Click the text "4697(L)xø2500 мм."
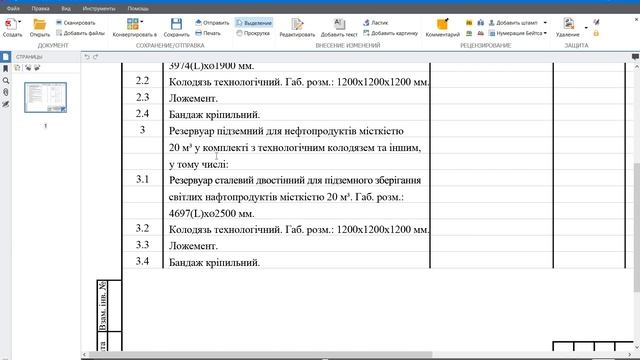The height and width of the screenshot is (360, 640). coord(212,213)
